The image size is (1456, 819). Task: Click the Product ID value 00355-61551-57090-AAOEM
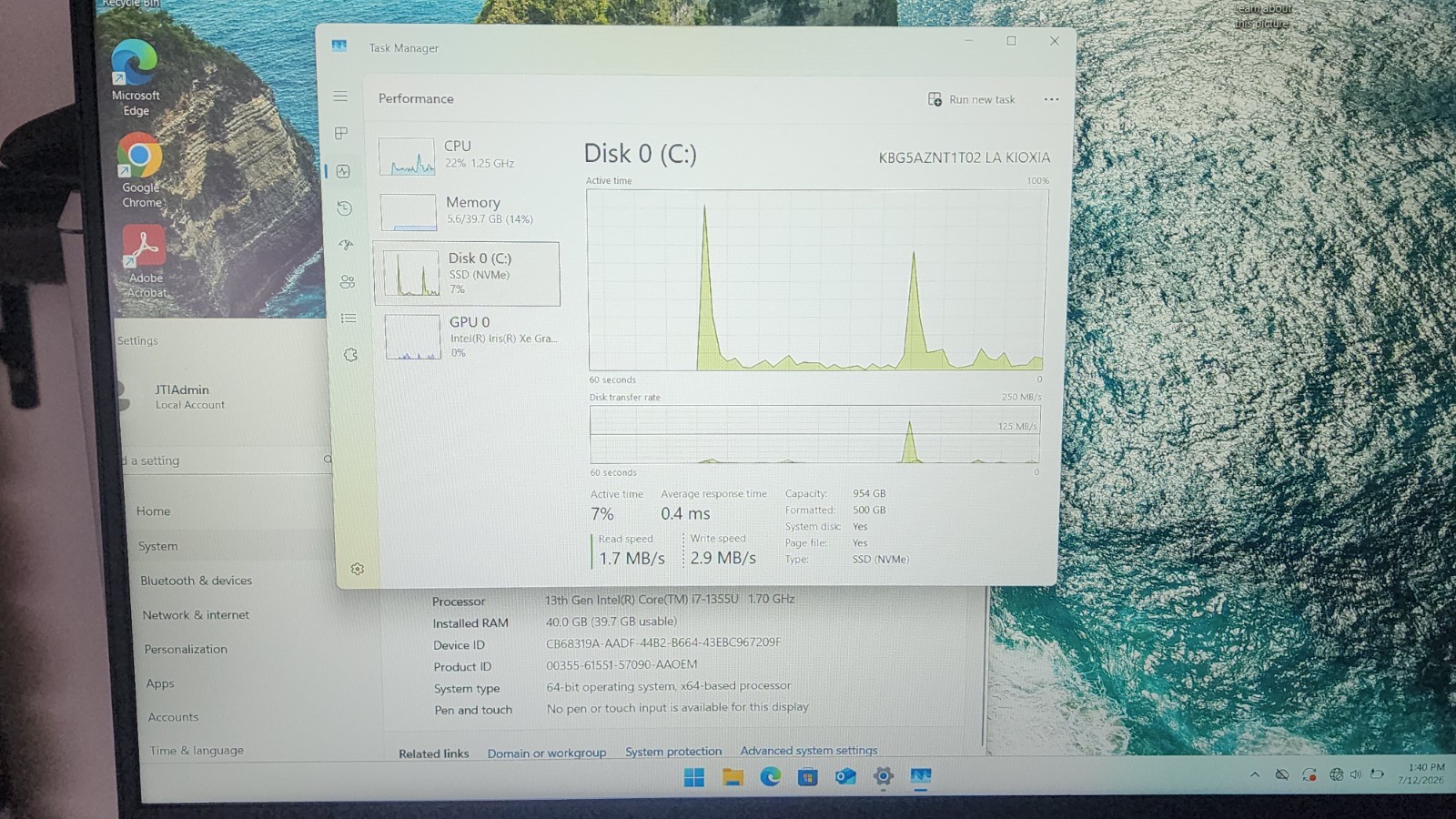coord(622,665)
